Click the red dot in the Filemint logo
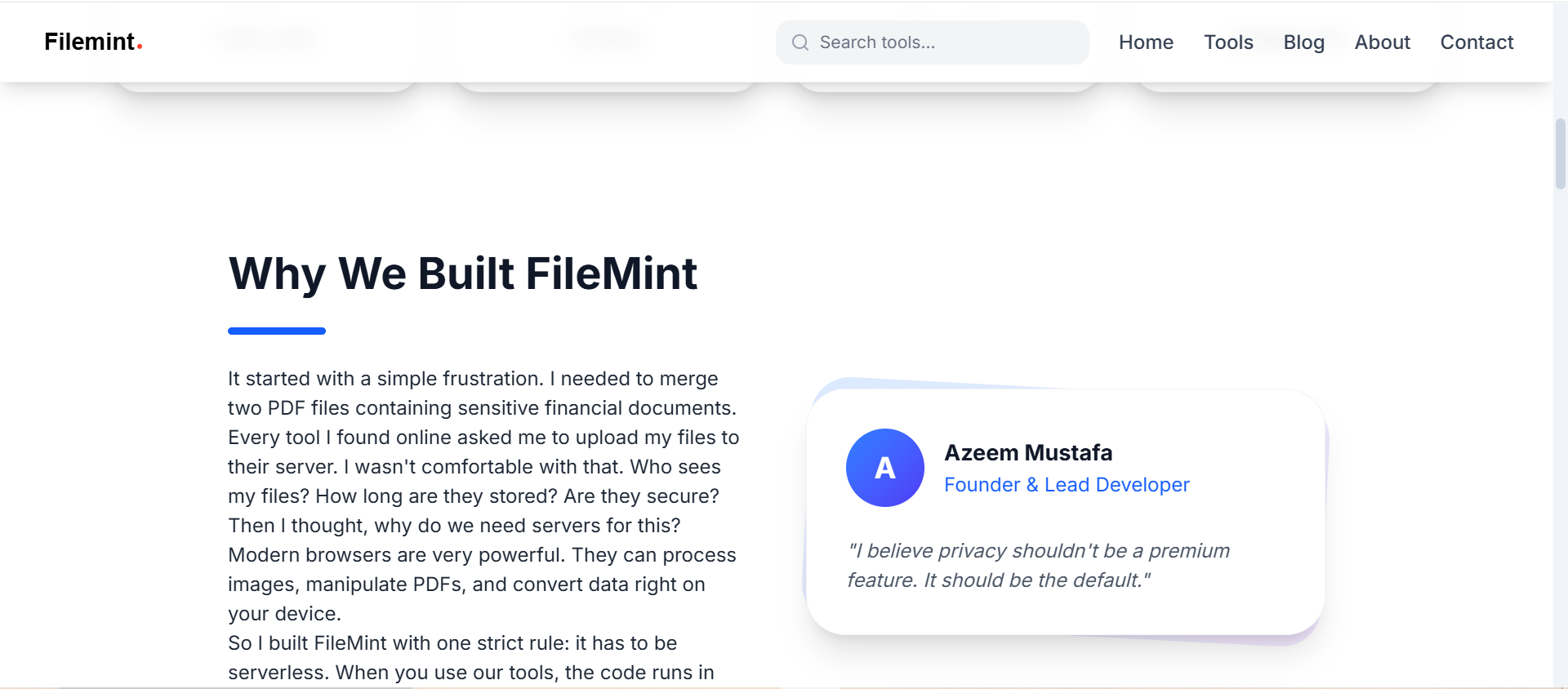 [x=140, y=47]
